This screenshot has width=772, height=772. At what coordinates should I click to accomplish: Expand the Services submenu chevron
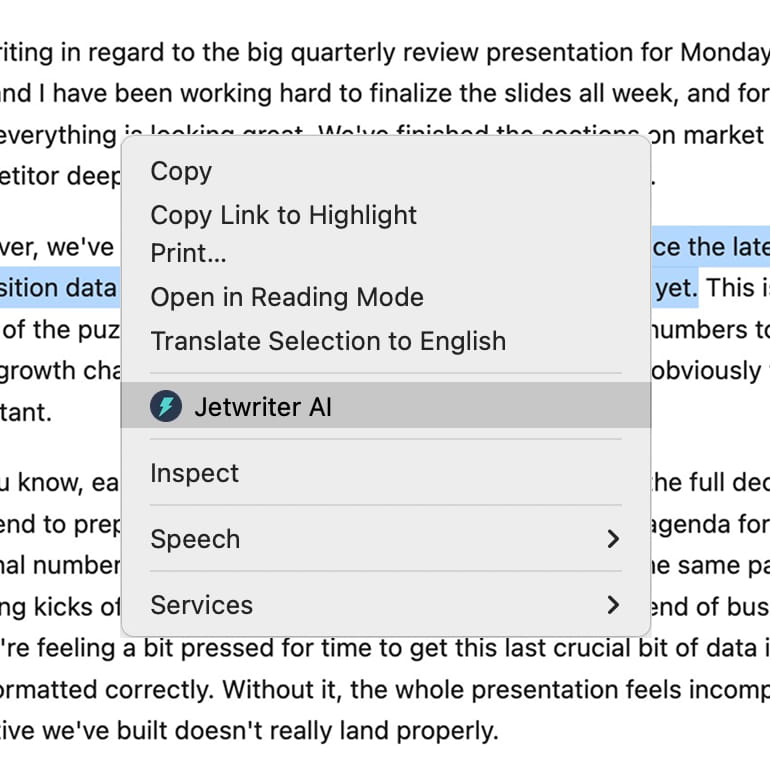613,605
